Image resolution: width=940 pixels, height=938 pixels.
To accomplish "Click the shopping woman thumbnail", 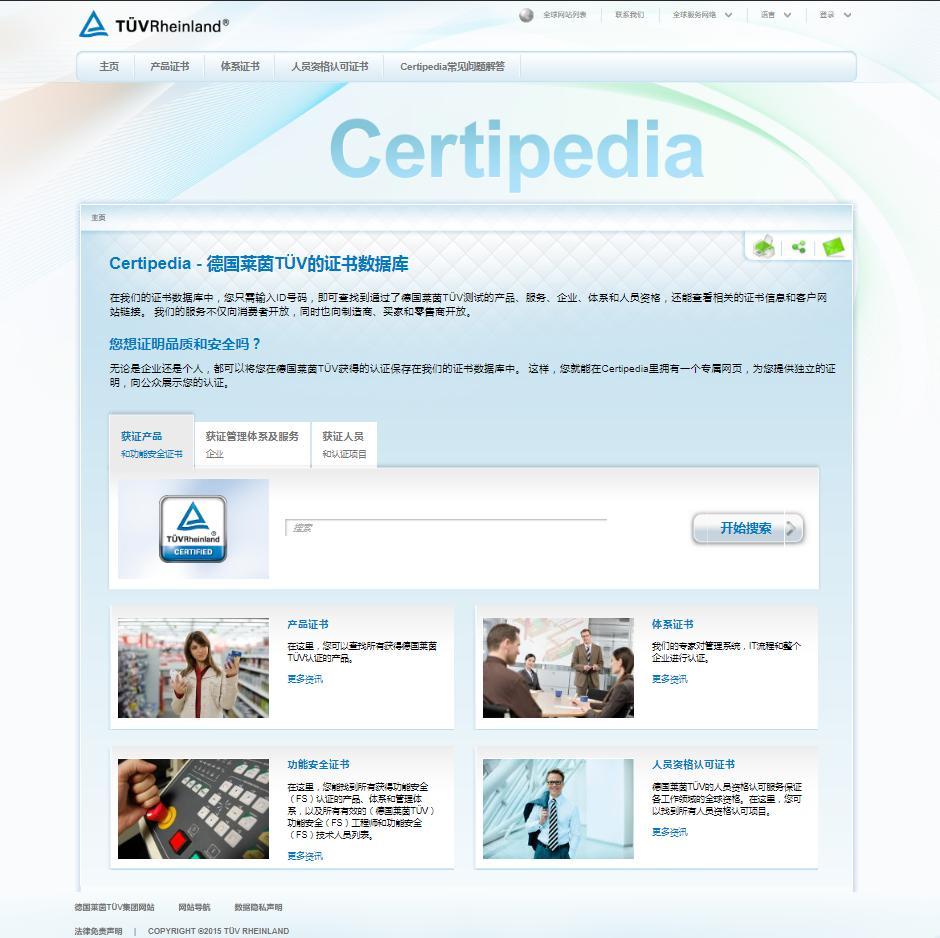I will (x=193, y=668).
